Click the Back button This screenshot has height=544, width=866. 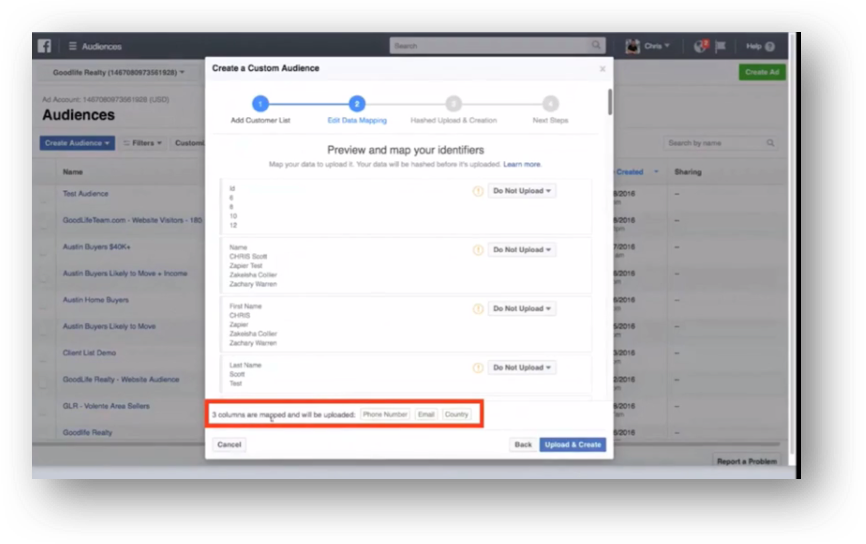click(x=523, y=445)
